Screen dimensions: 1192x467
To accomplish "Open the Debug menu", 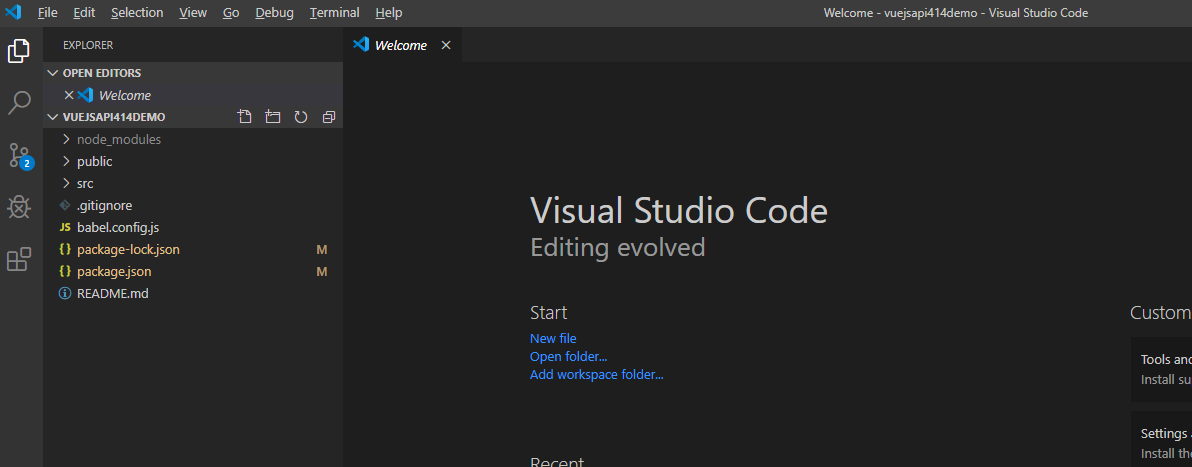I will [274, 13].
